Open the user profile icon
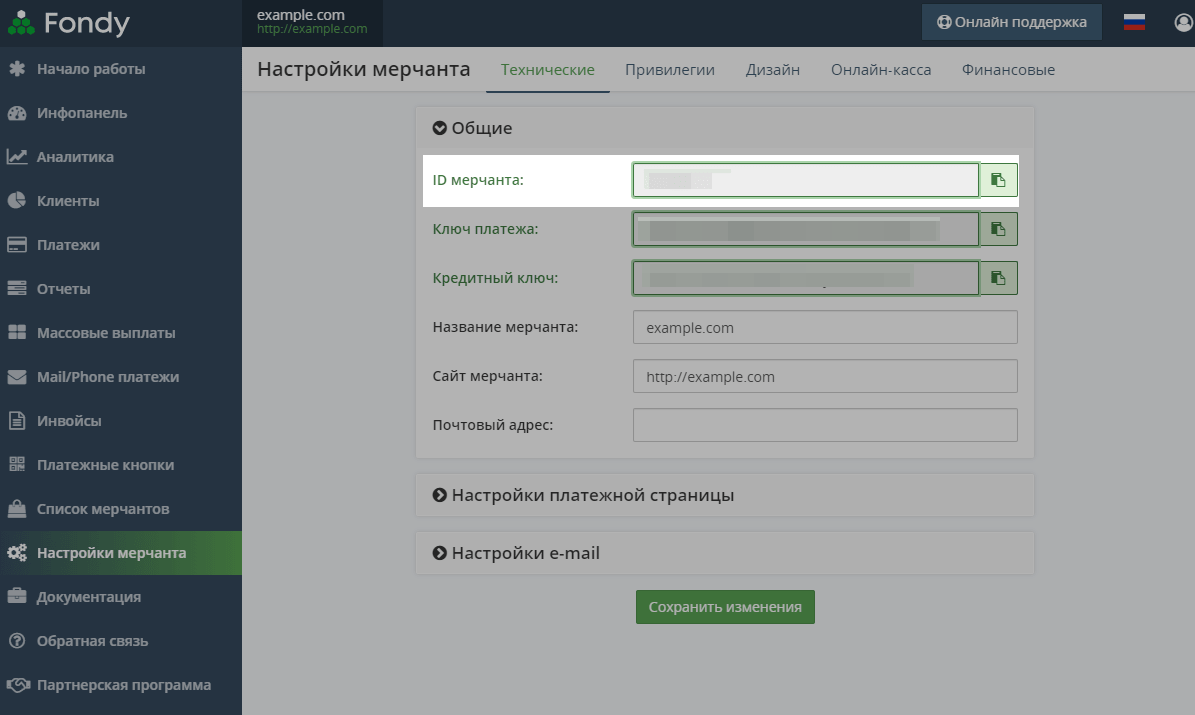 pyautogui.click(x=1184, y=22)
